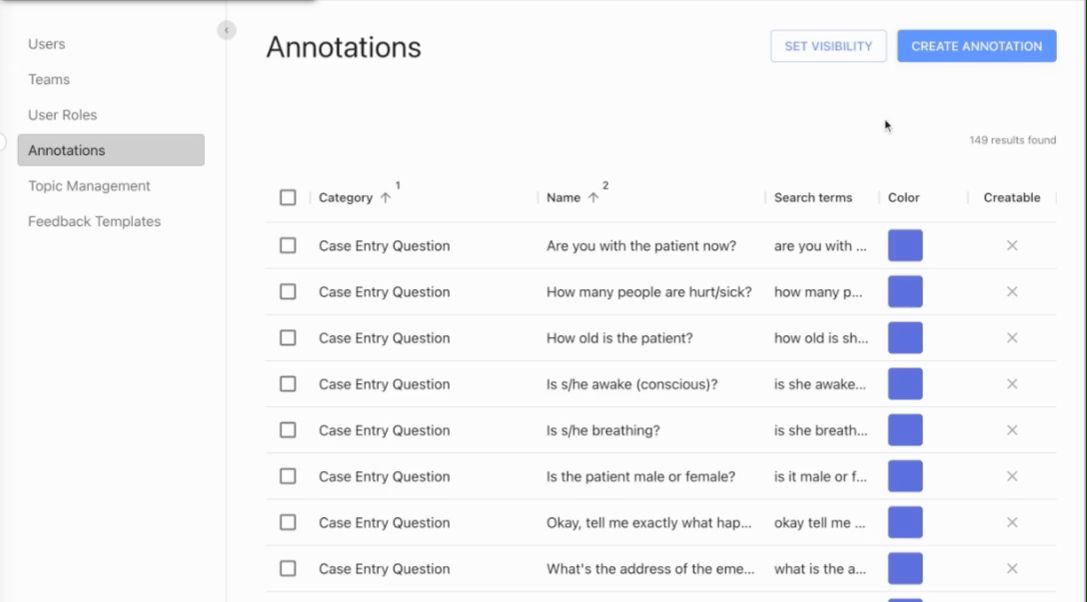Toggle sorting via the Category column arrow
Image resolution: width=1087 pixels, height=602 pixels.
(x=385, y=197)
